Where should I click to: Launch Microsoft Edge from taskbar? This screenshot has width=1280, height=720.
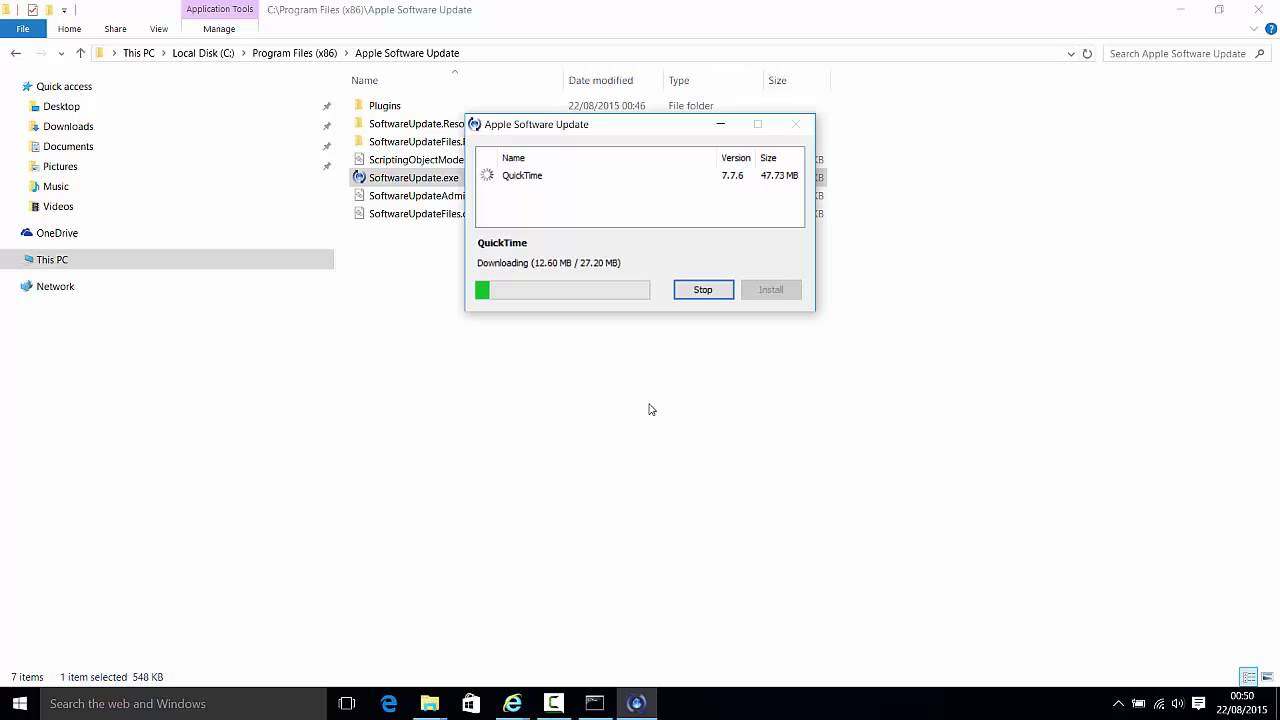point(389,703)
